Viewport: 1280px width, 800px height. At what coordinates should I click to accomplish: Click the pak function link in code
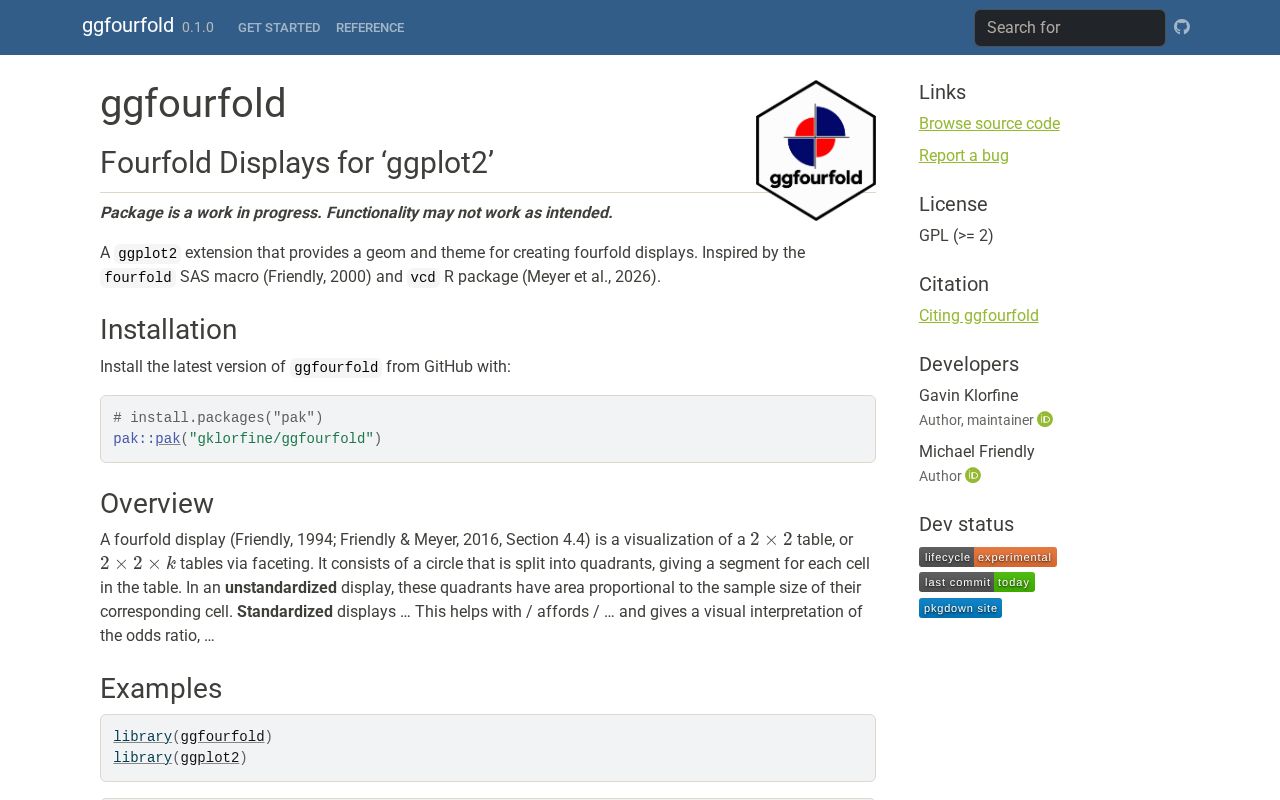pyautogui.click(x=168, y=439)
